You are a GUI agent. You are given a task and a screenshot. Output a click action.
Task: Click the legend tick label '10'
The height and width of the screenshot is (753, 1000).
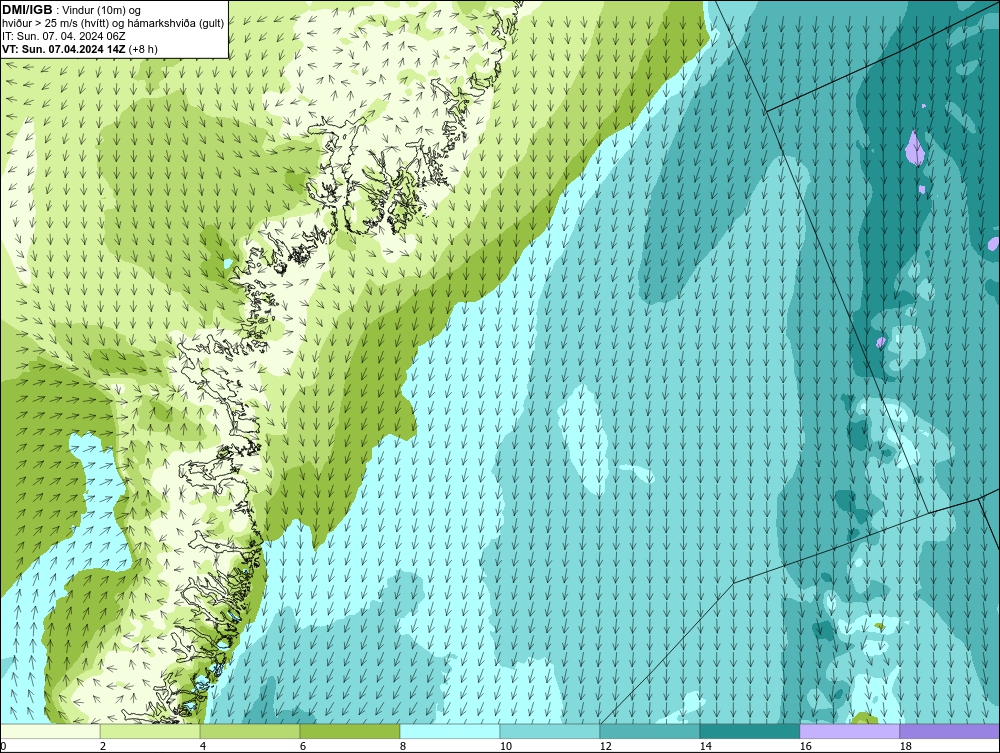click(506, 746)
